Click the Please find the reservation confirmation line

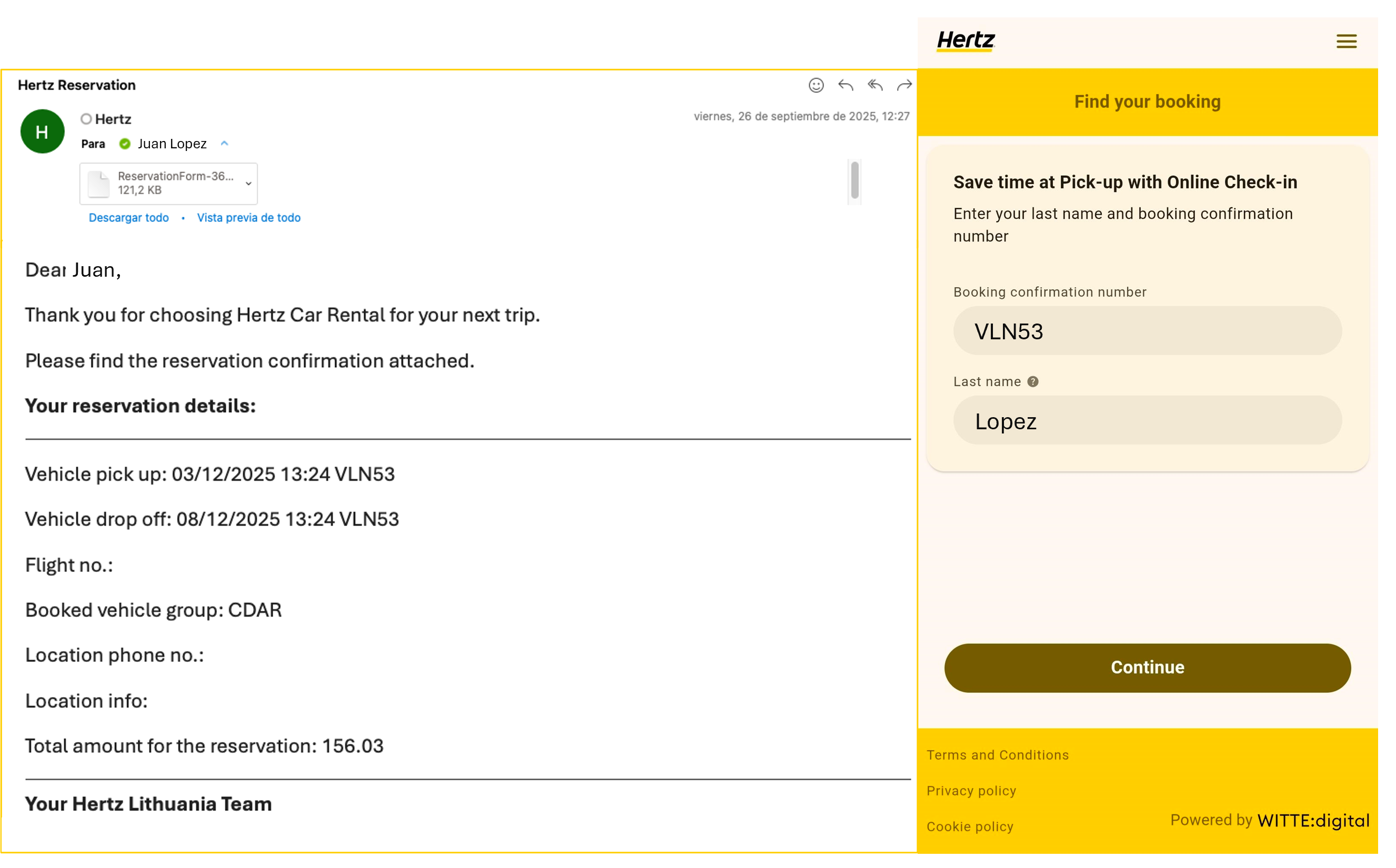tap(250, 360)
